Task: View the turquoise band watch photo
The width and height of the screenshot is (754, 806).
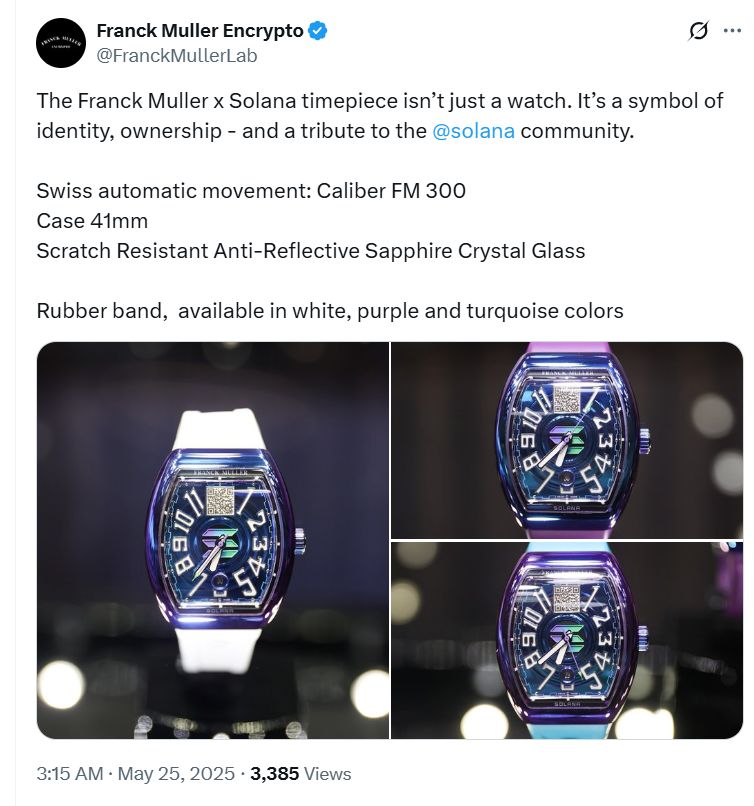Action: point(566,641)
